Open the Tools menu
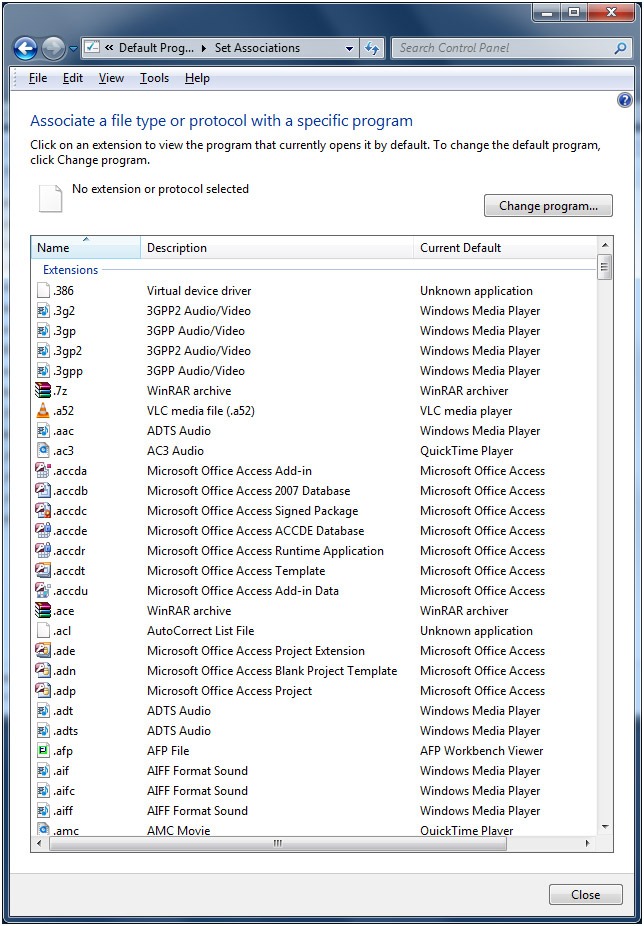 pyautogui.click(x=154, y=78)
